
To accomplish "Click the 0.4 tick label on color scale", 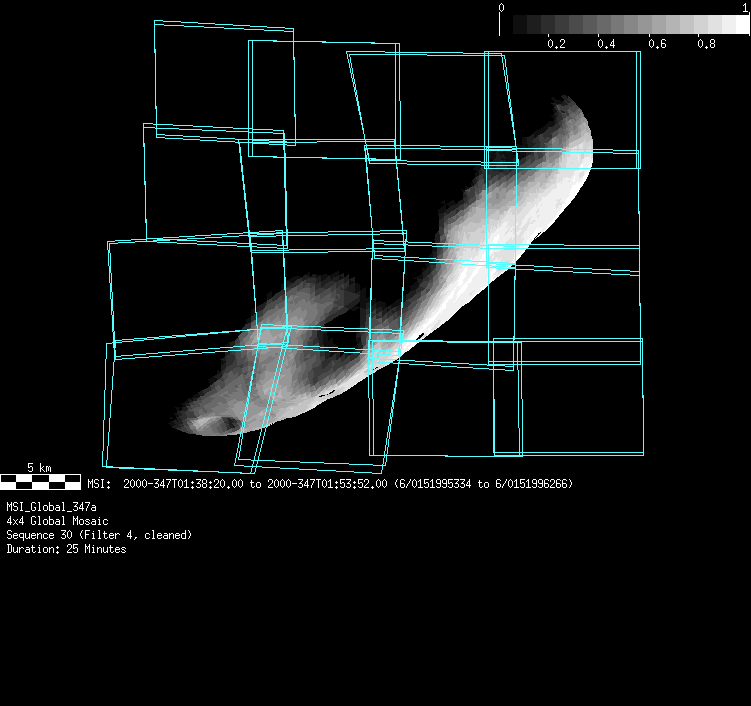I will pyautogui.click(x=606, y=44).
